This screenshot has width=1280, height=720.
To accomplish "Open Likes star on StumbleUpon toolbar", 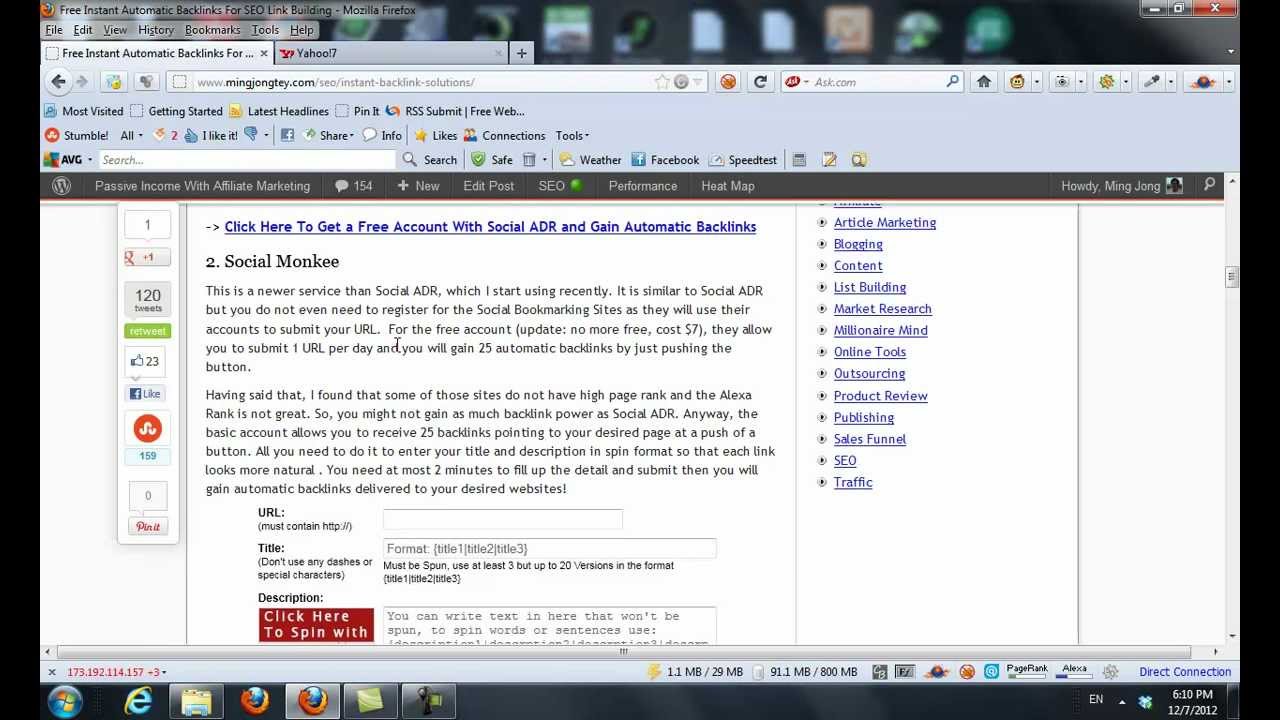I will (x=436, y=135).
